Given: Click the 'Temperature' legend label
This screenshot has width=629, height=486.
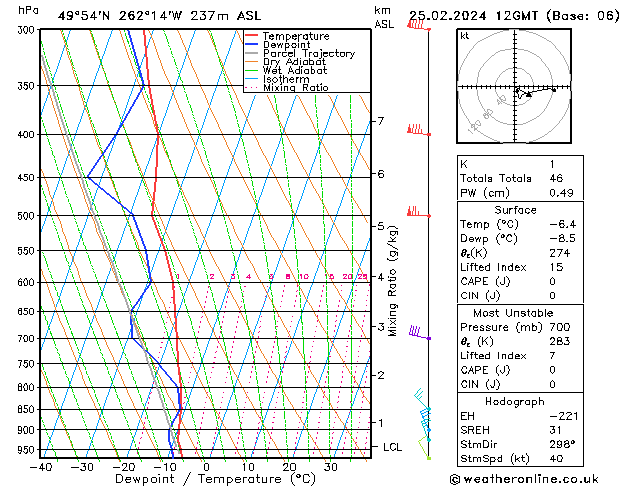Looking at the screenshot, I should coord(296,36).
